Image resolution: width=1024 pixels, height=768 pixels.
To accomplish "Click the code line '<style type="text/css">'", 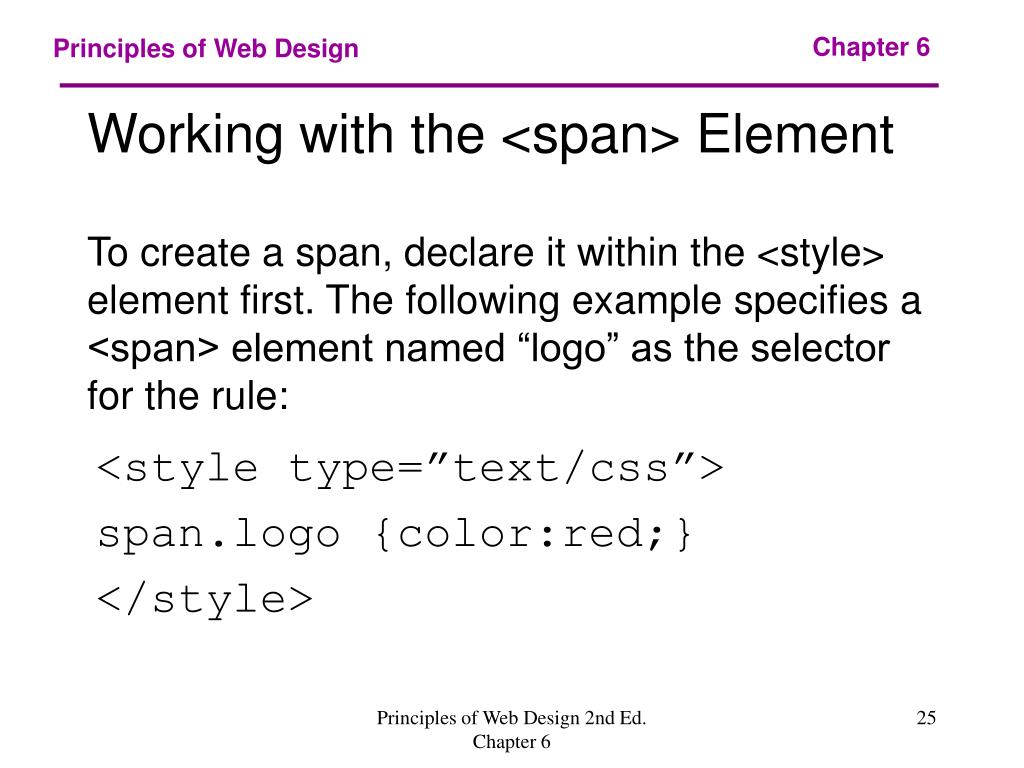I will point(410,469).
